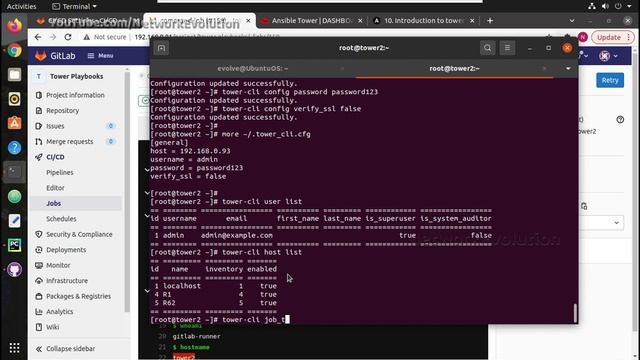Open search in terminal header
Screen dimensions: 640x360
[x=487, y=48]
